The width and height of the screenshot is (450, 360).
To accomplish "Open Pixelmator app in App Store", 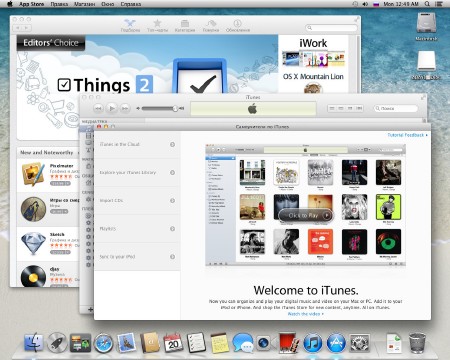I will coord(33,174).
